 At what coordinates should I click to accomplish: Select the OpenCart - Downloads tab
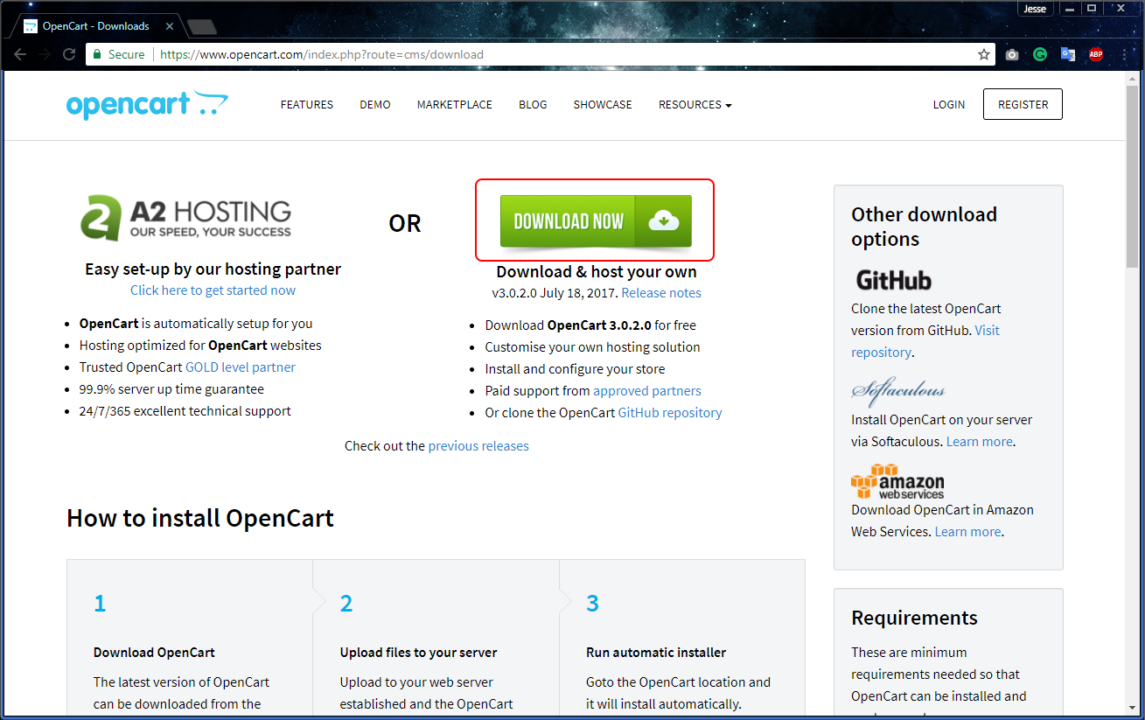click(95, 26)
